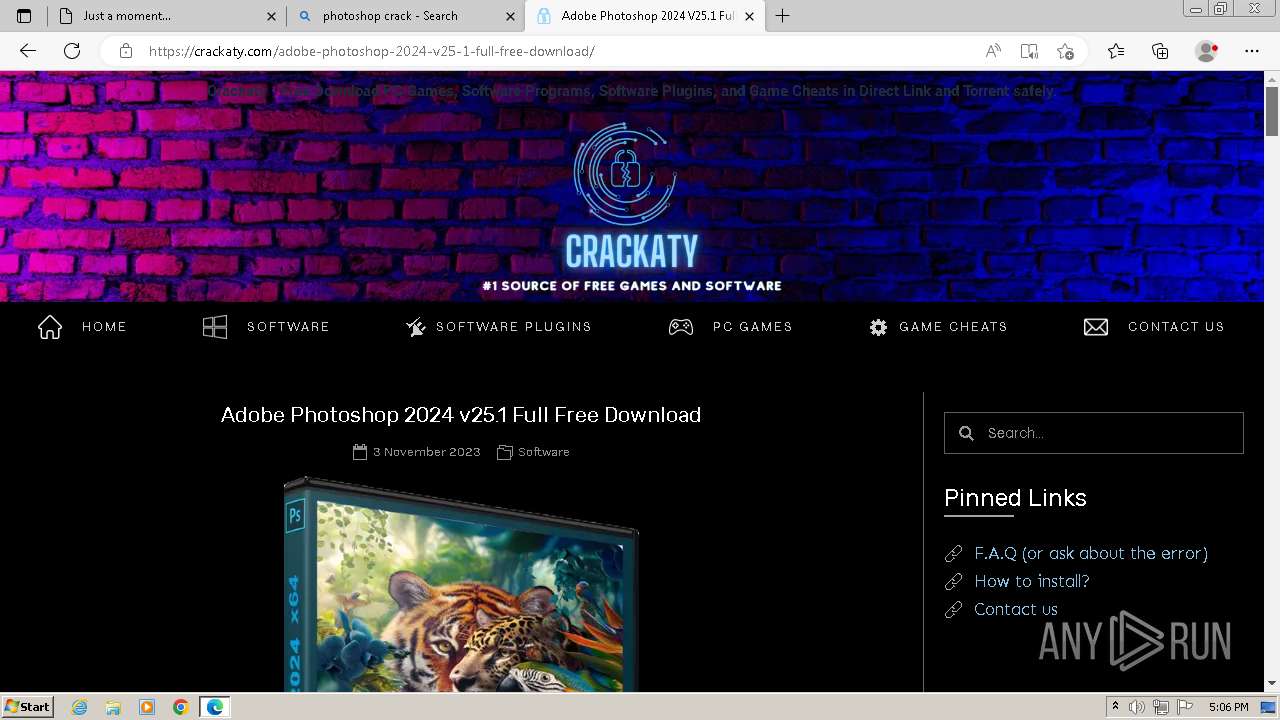Open 'Contact us' pinned link
The height and width of the screenshot is (720, 1280).
coord(1016,609)
